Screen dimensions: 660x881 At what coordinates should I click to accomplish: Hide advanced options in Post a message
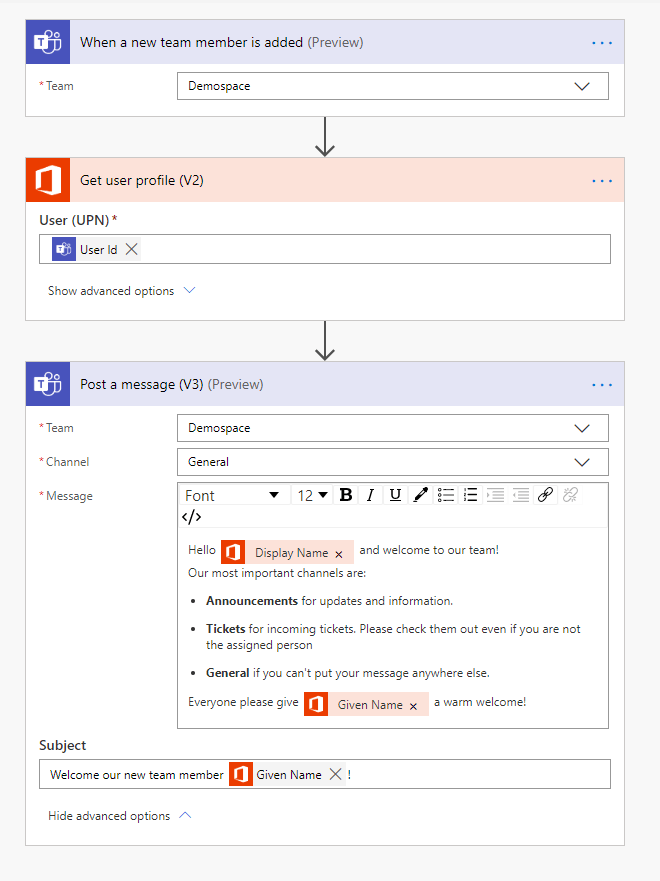pyautogui.click(x=119, y=816)
